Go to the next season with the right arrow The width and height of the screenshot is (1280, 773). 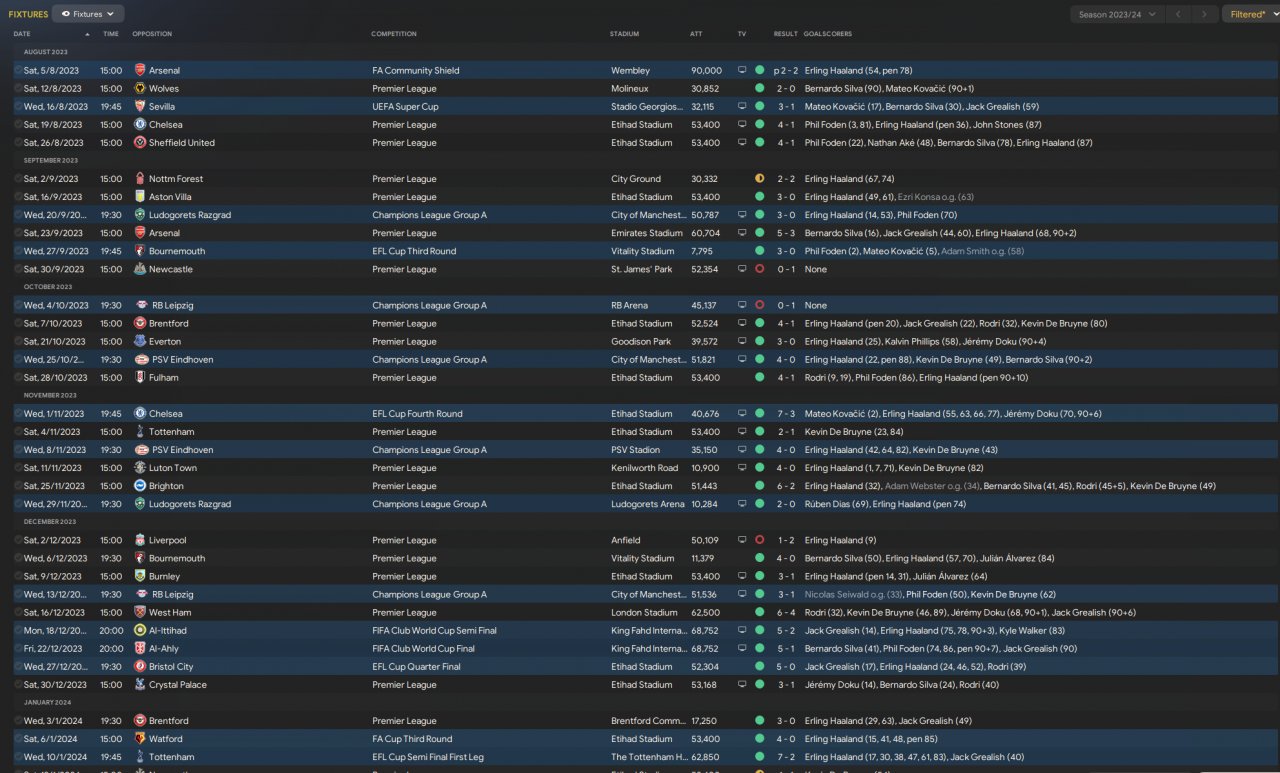[1206, 14]
